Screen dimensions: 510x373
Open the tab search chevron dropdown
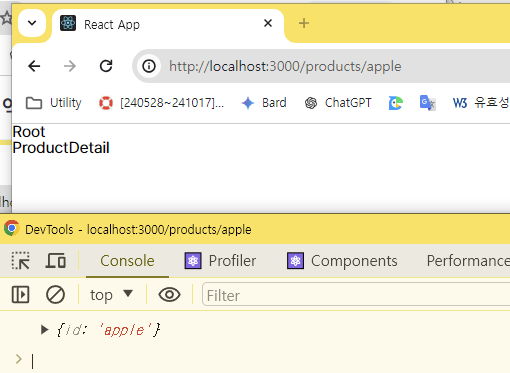coord(32,23)
